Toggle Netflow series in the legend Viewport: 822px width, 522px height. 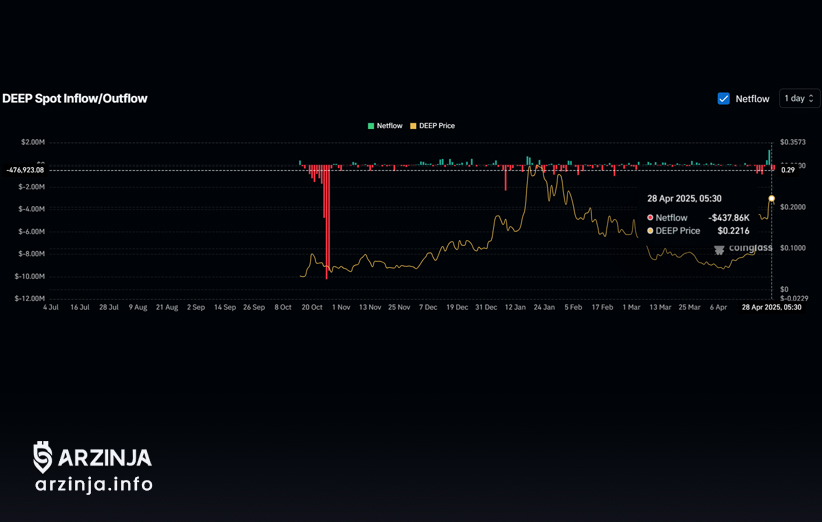pyautogui.click(x=385, y=126)
